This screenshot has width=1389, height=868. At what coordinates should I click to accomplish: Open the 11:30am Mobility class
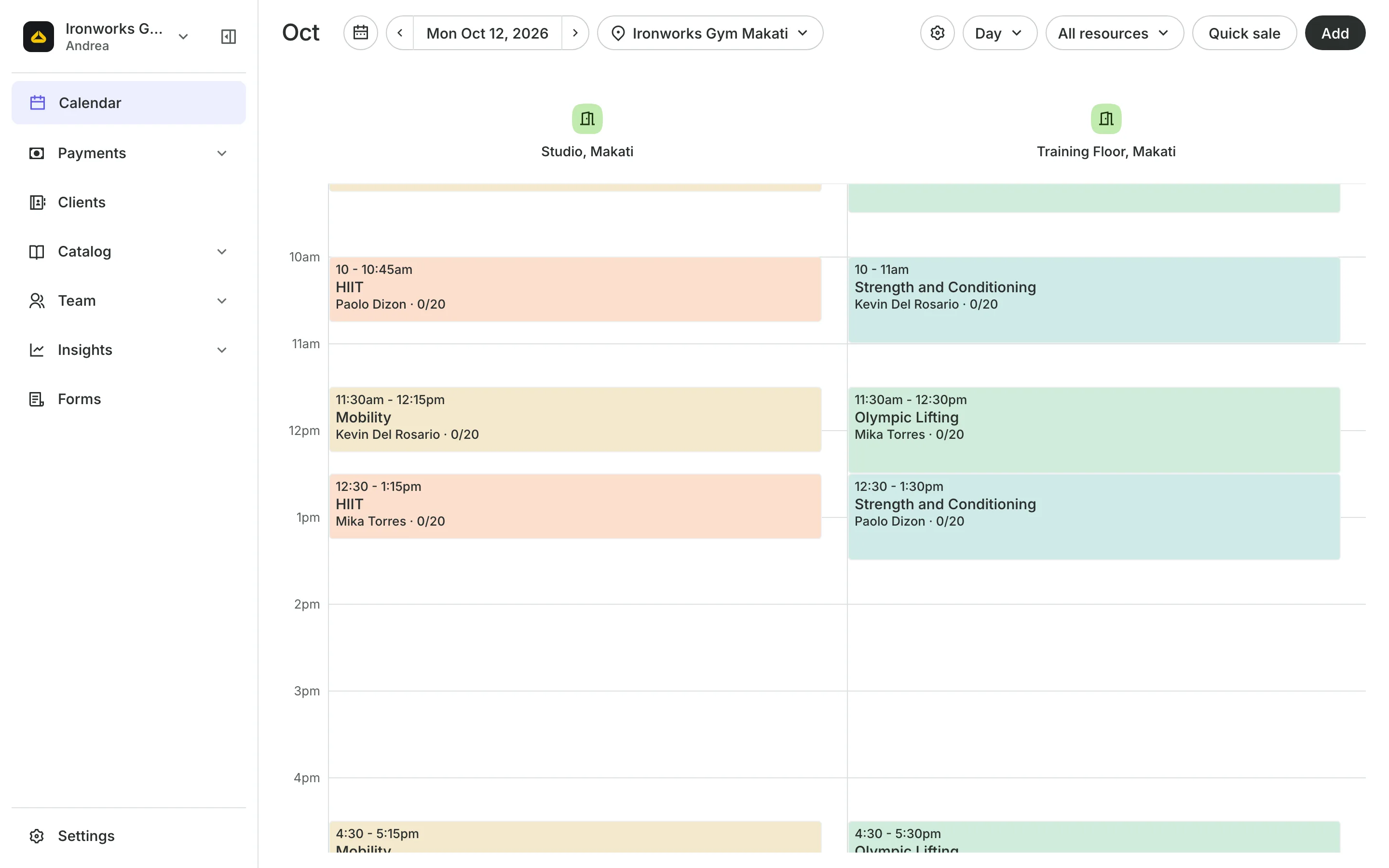point(575,420)
